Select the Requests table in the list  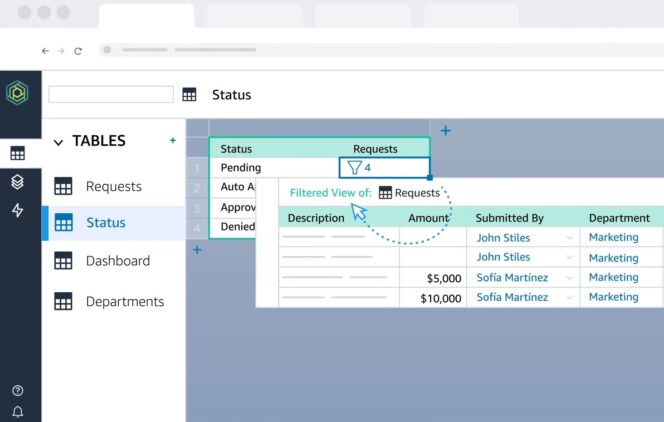pos(113,186)
